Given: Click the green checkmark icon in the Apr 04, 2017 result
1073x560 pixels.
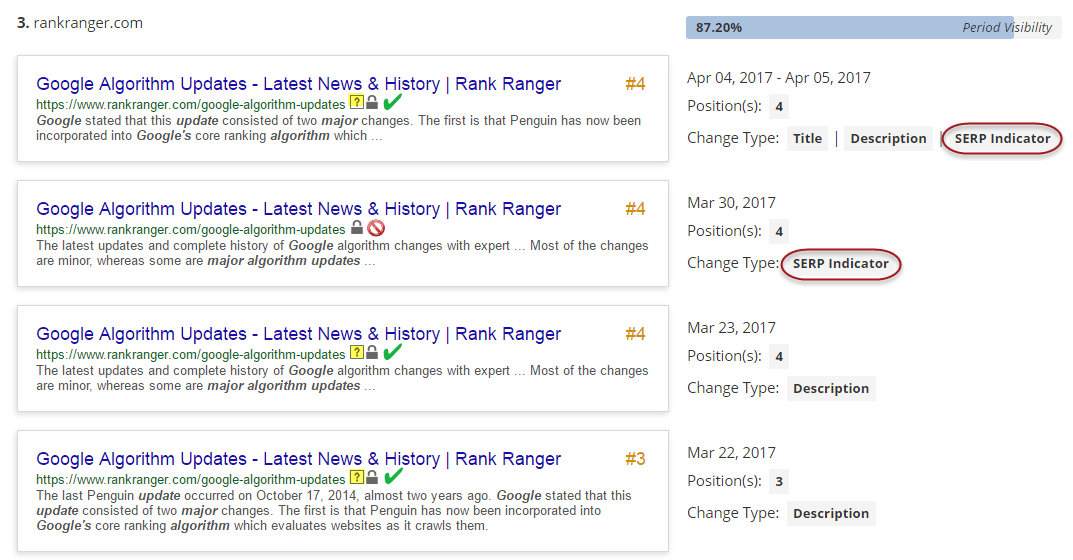Looking at the screenshot, I should (x=393, y=102).
